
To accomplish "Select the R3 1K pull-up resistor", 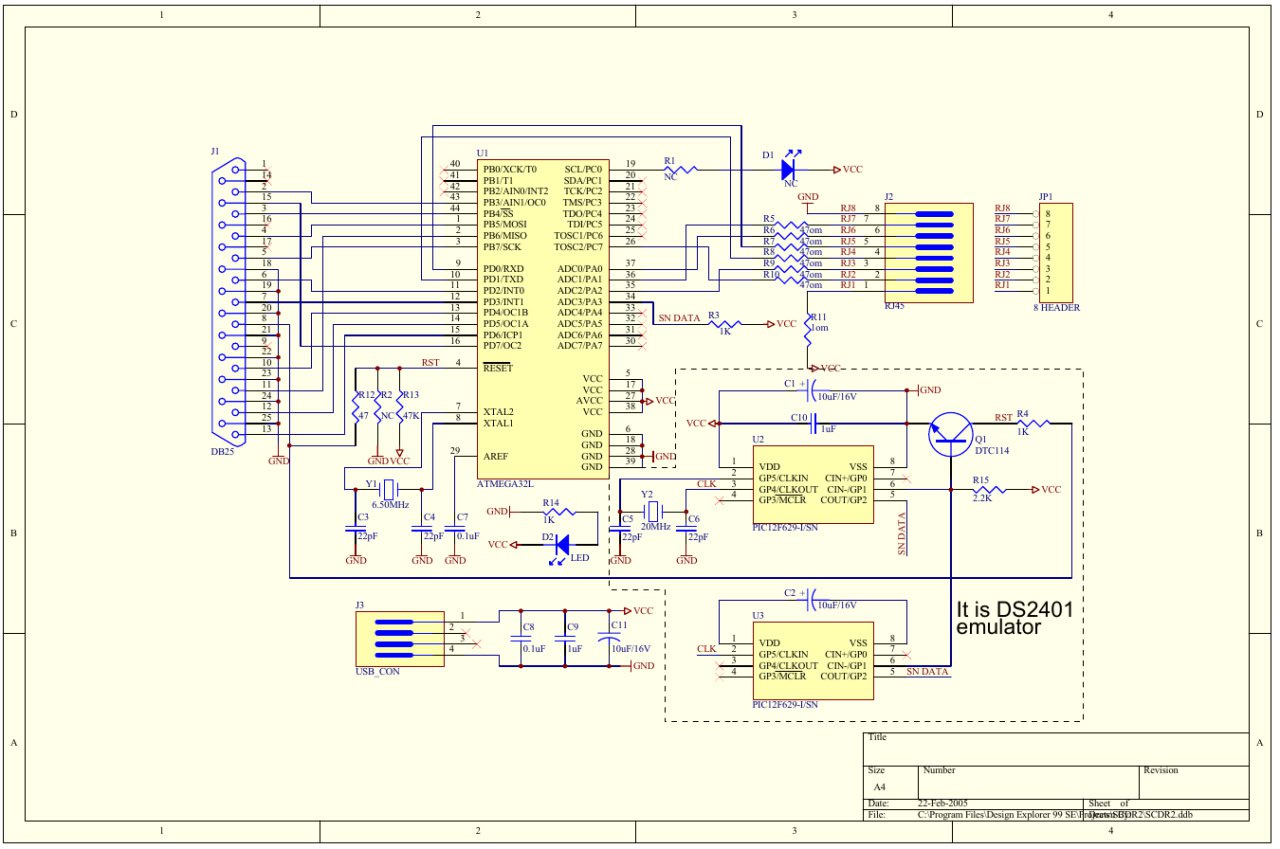I will [726, 324].
